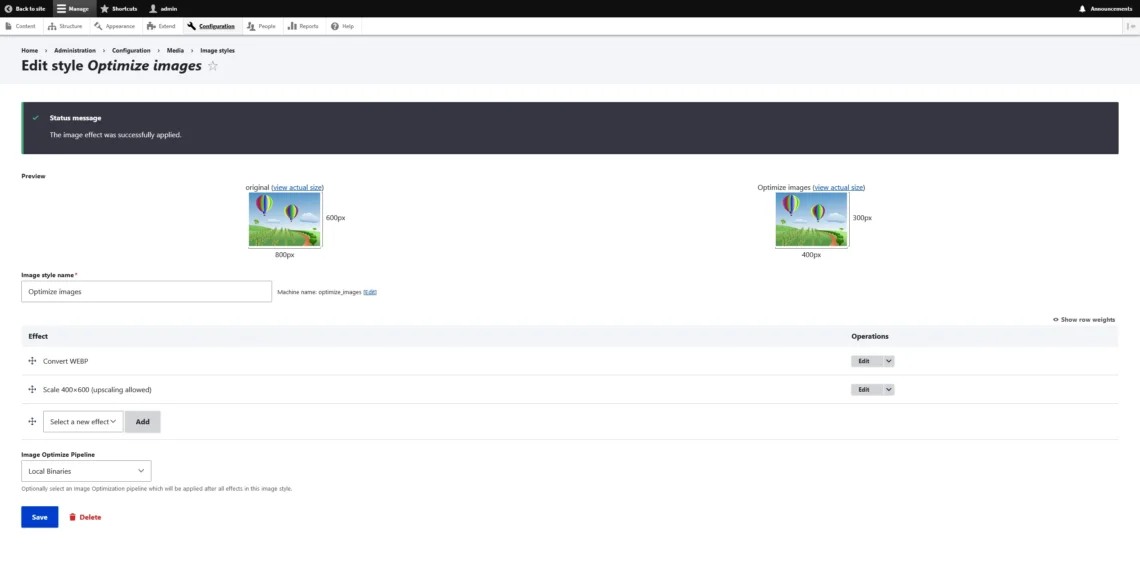Click view actual size for the original image
Screen dimensions: 1140x578
click(297, 187)
